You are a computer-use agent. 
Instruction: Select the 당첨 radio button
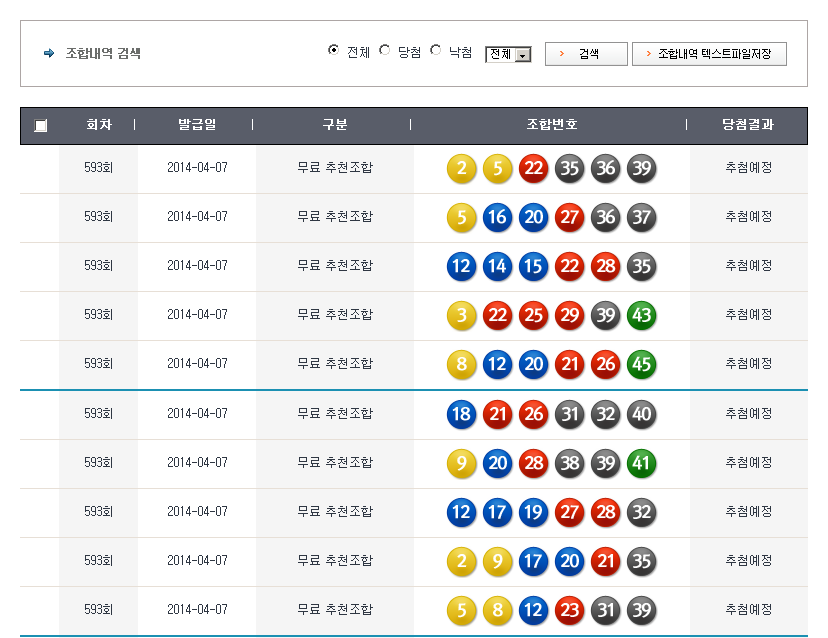[x=385, y=51]
